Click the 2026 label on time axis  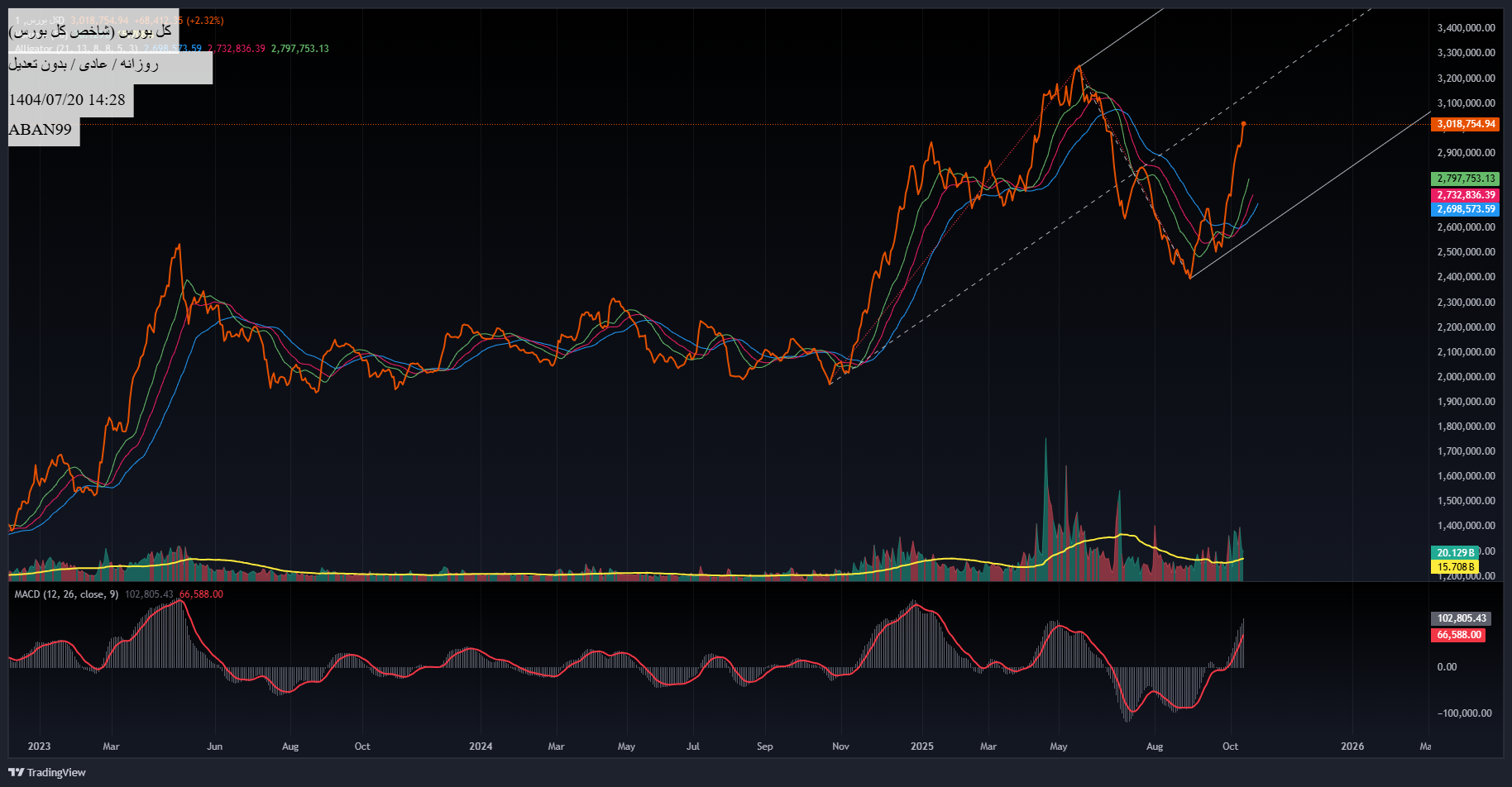1352,746
